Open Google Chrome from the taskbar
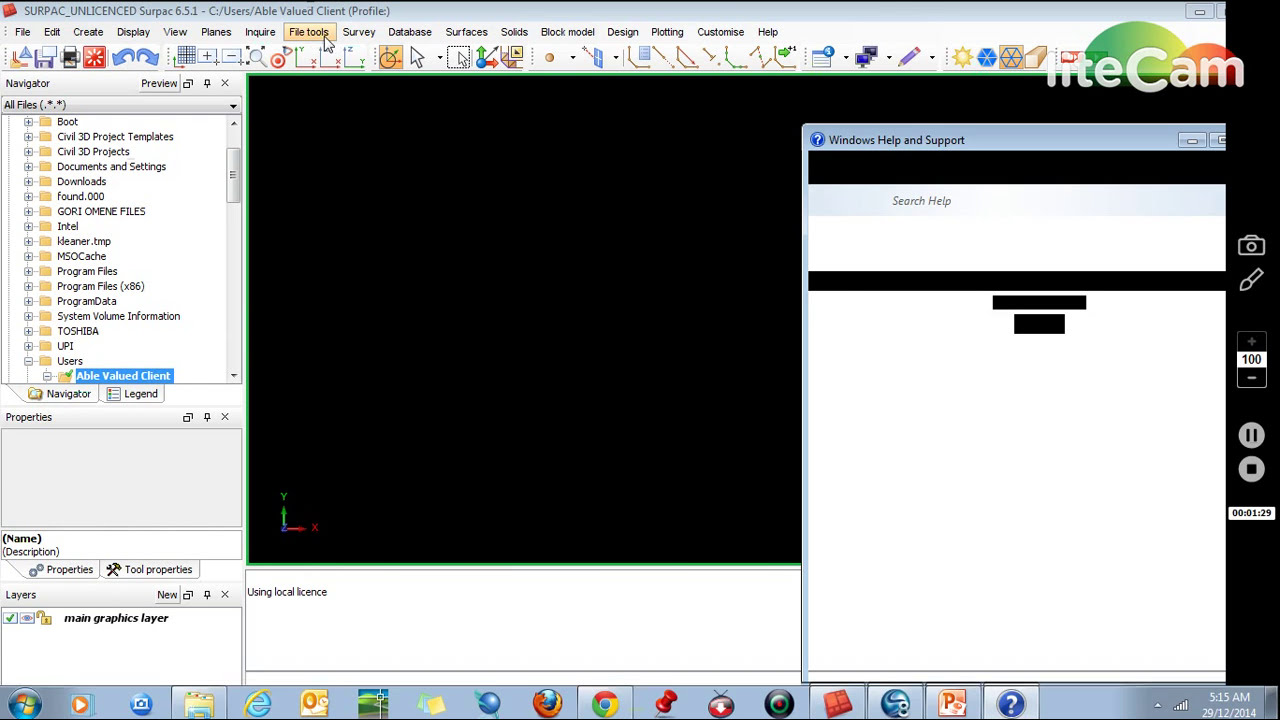Screen dimensions: 1280x720 point(604,704)
